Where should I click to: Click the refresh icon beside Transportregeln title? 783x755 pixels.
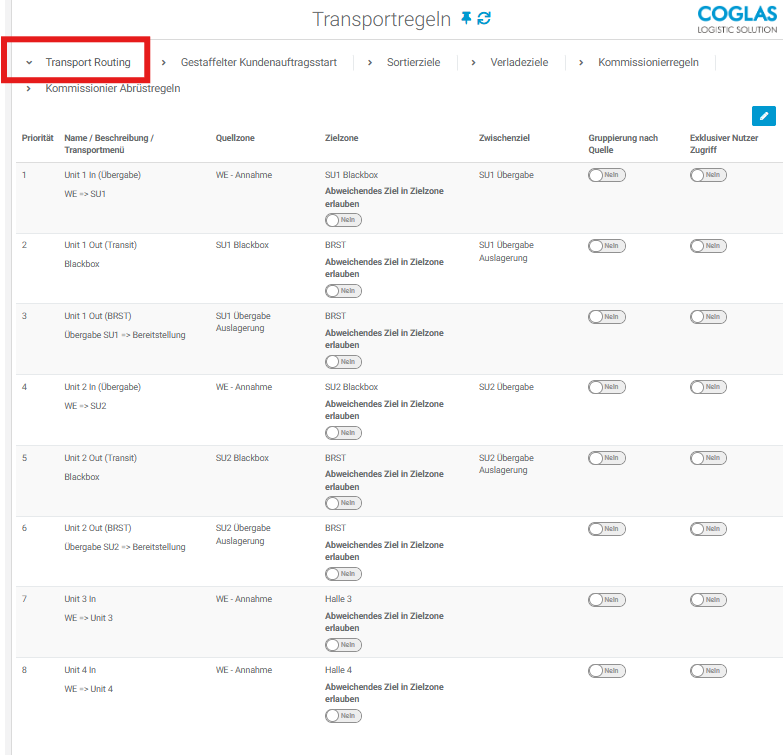point(484,19)
